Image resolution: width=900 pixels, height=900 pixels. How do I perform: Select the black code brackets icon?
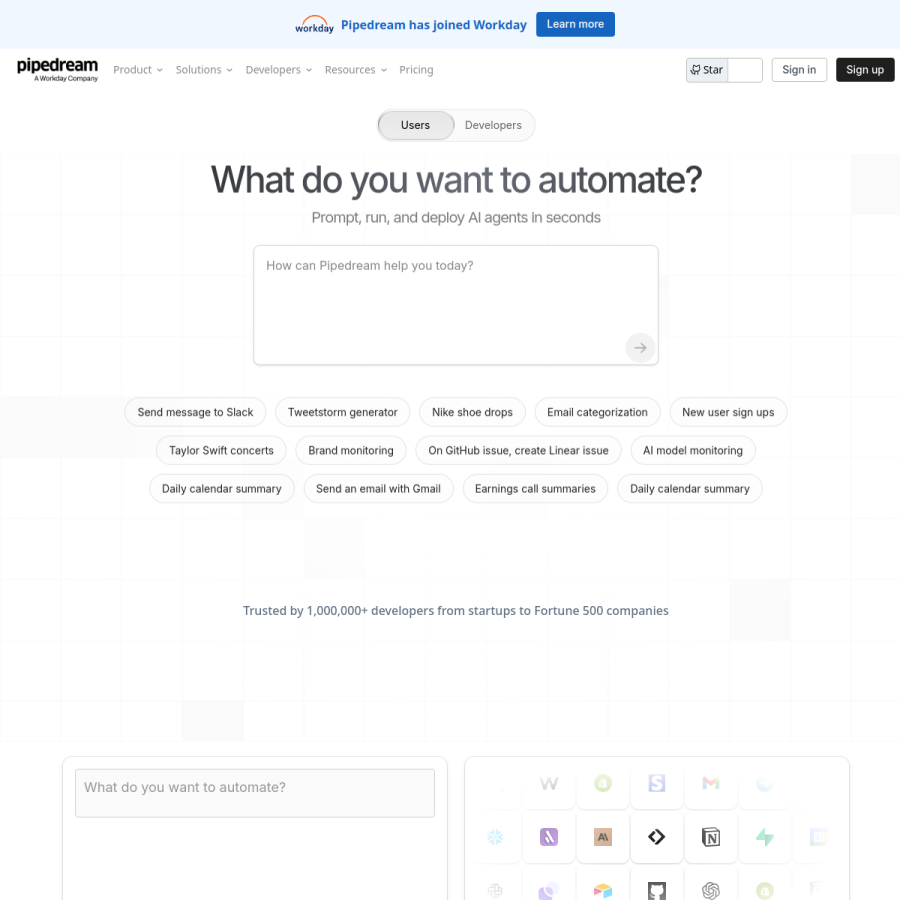pos(657,837)
